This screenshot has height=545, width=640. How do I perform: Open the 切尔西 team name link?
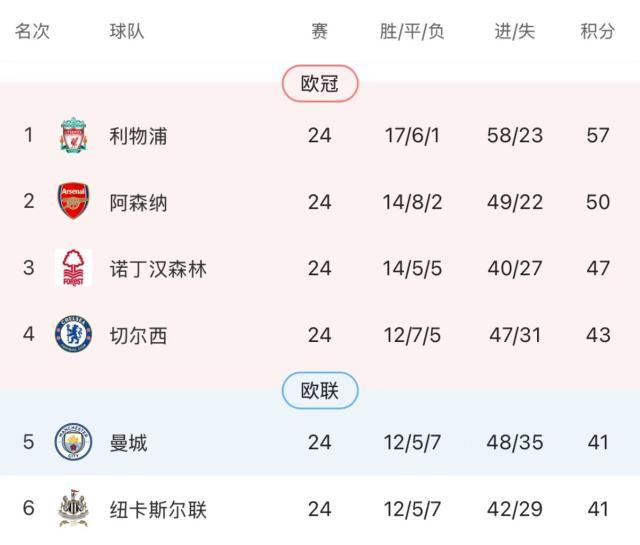[138, 334]
